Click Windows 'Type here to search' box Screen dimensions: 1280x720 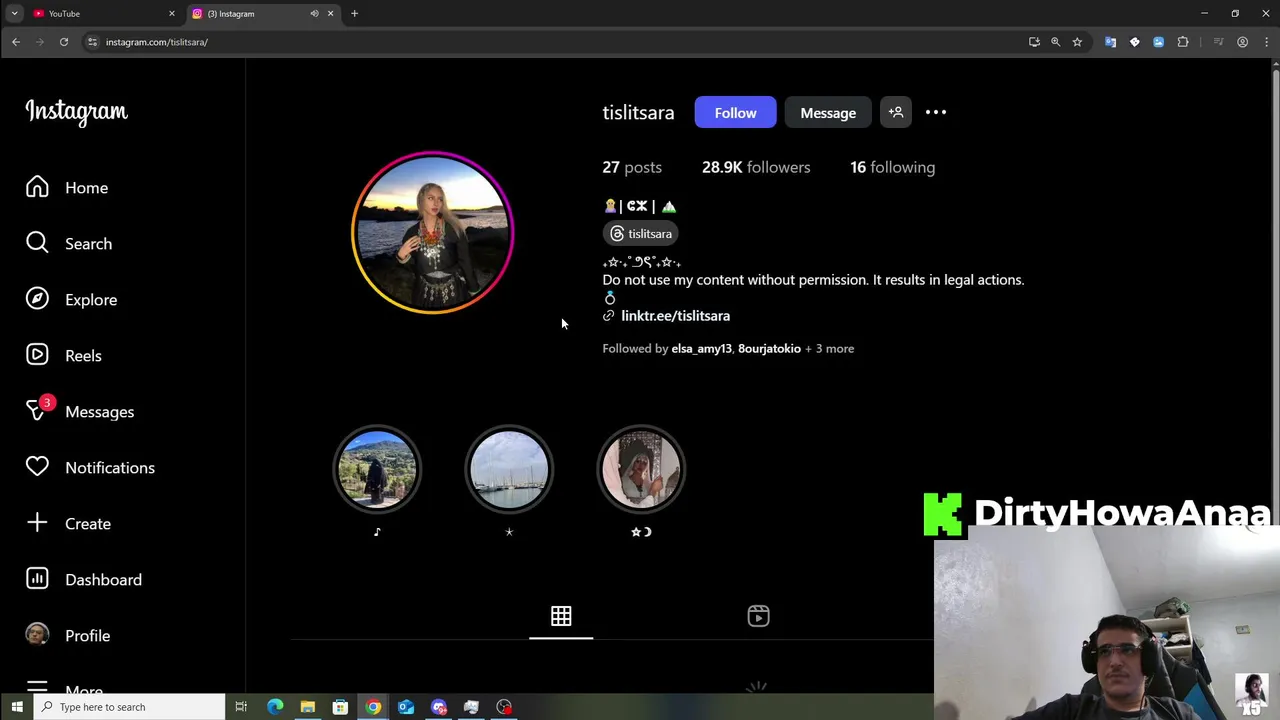(130, 707)
